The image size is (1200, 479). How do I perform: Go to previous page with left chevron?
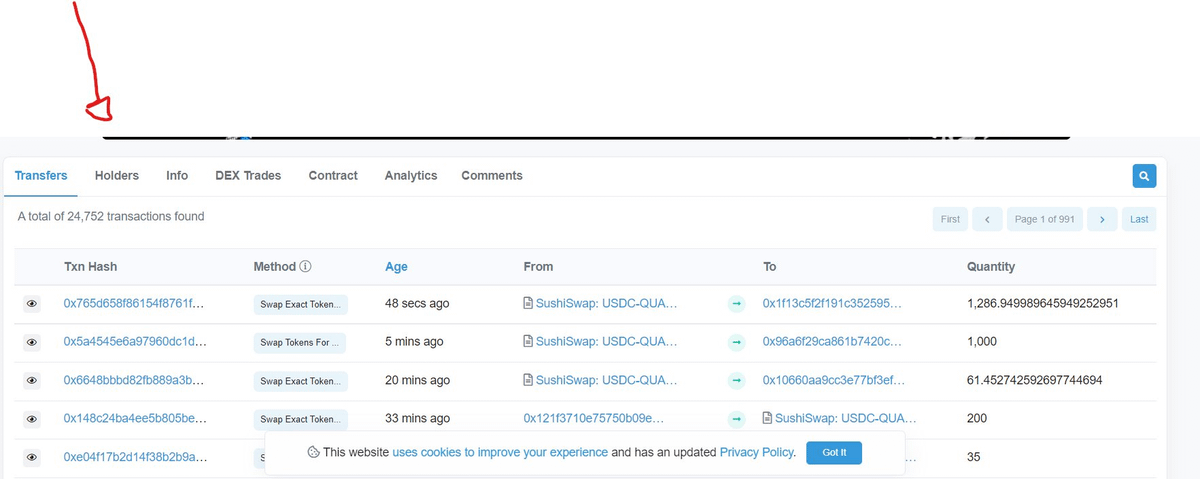coord(987,219)
